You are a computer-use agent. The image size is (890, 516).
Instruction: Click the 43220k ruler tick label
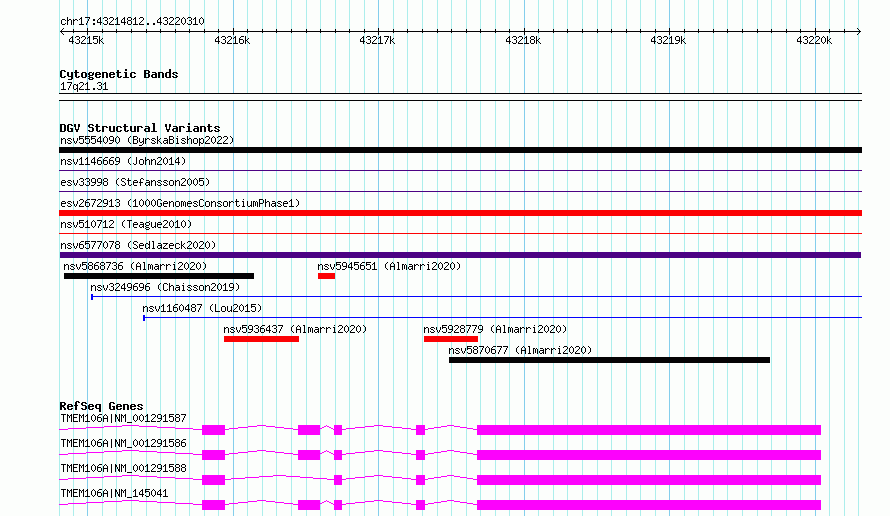815,40
